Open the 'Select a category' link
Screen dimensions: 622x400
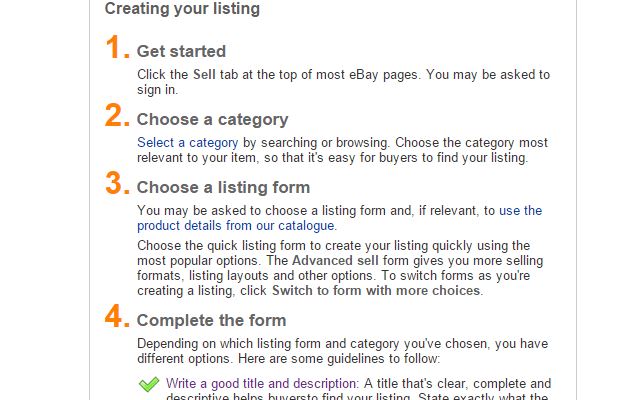(188, 142)
